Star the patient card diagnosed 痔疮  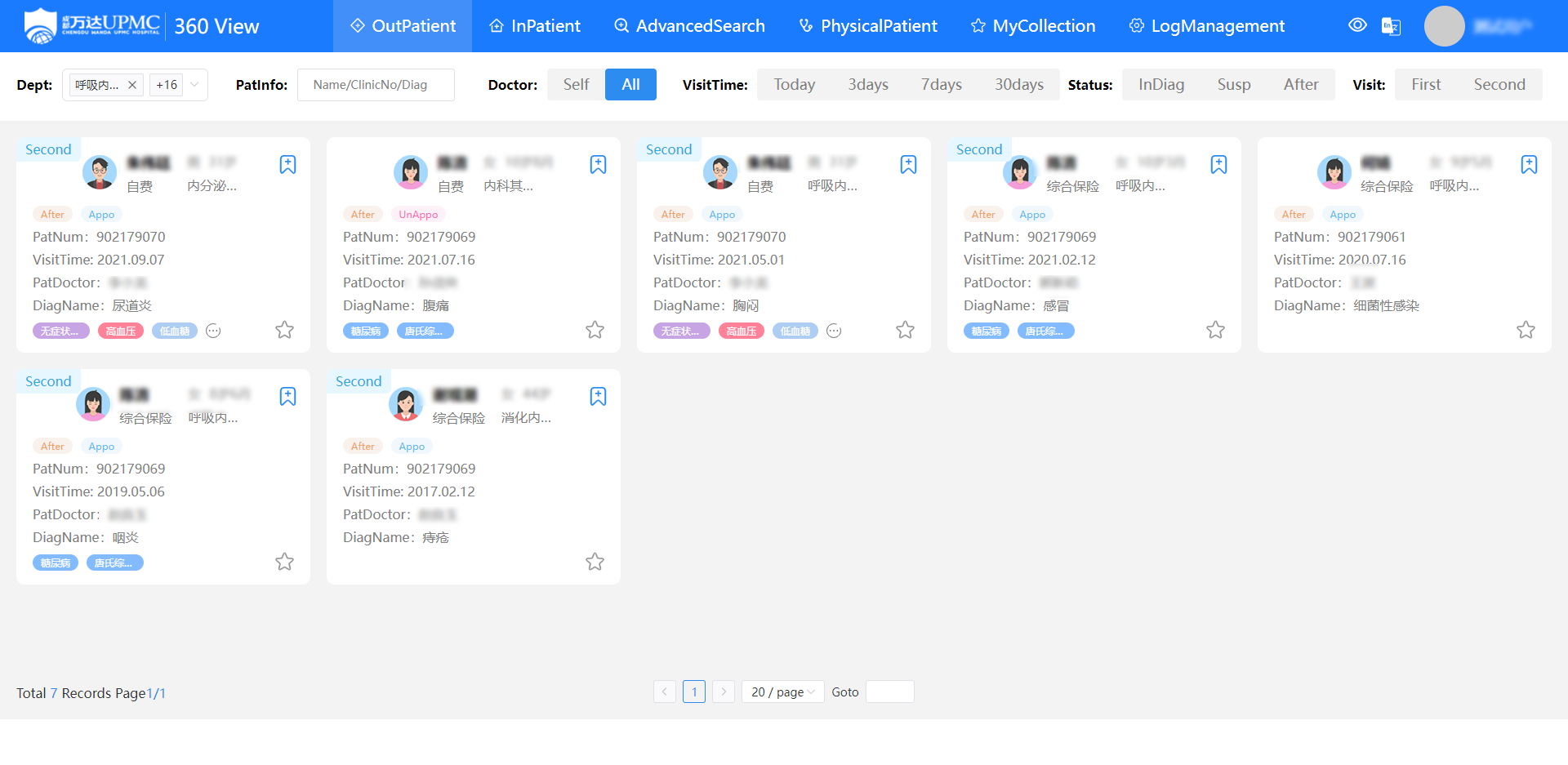pyautogui.click(x=595, y=562)
